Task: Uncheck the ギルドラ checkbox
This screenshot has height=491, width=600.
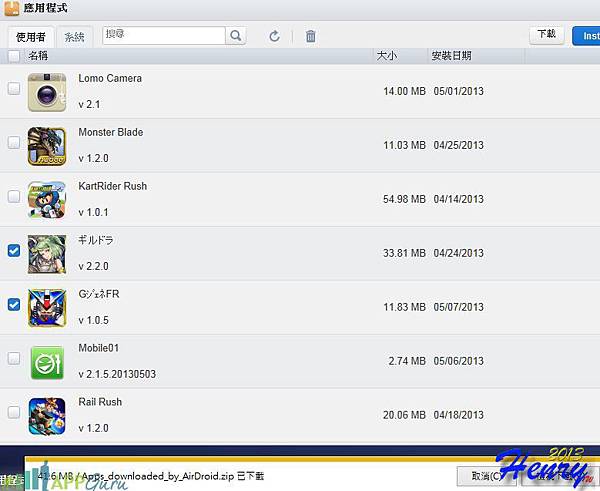Action: [14, 251]
